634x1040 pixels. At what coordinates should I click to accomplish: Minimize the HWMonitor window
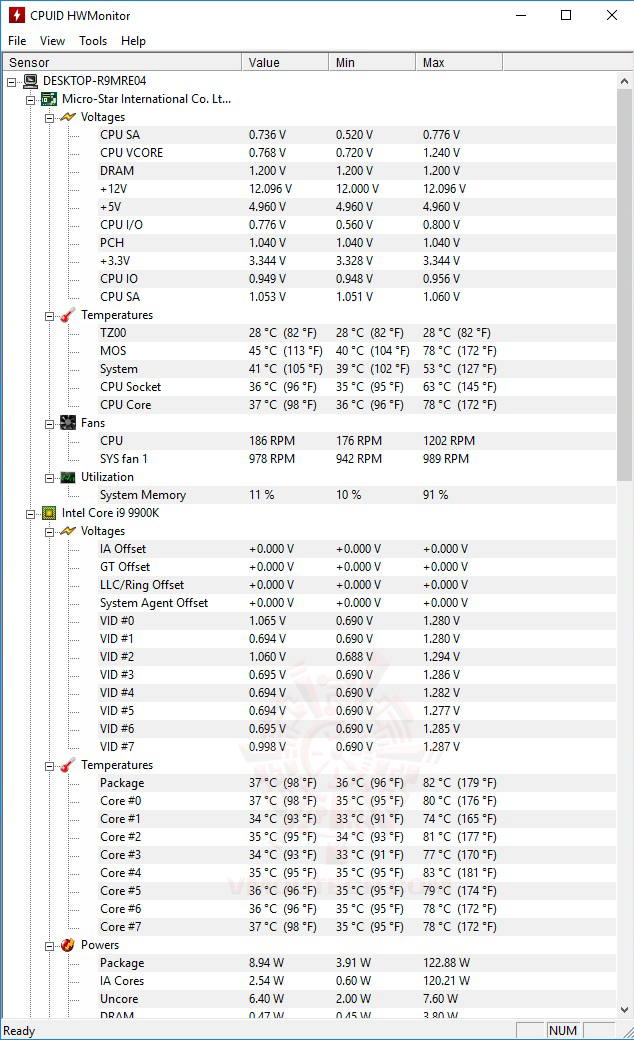[x=521, y=15]
